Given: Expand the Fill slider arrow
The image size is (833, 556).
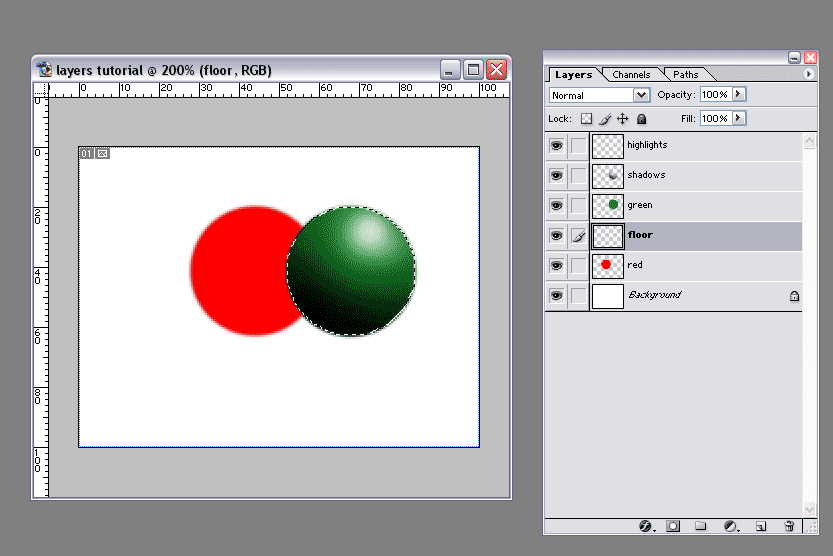Looking at the screenshot, I should [739, 118].
